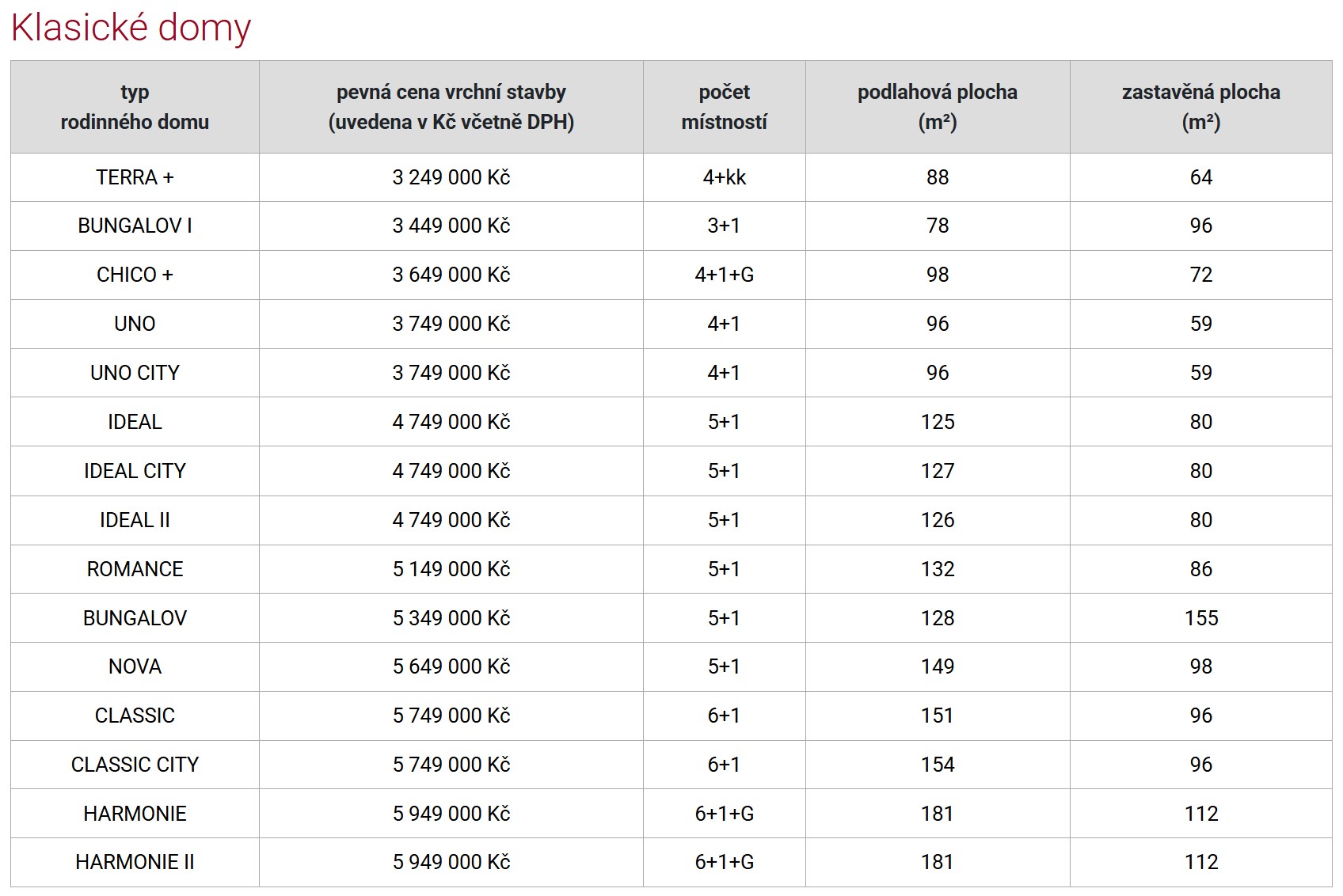The image size is (1343, 896).
Task: Select the CLASSIC CITY row name
Action: (x=135, y=765)
